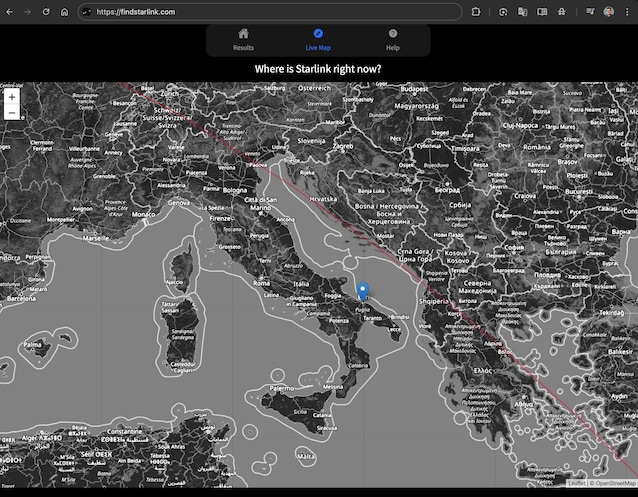Image resolution: width=638 pixels, height=497 pixels.
Task: Switch to the Results tab
Action: (243, 40)
